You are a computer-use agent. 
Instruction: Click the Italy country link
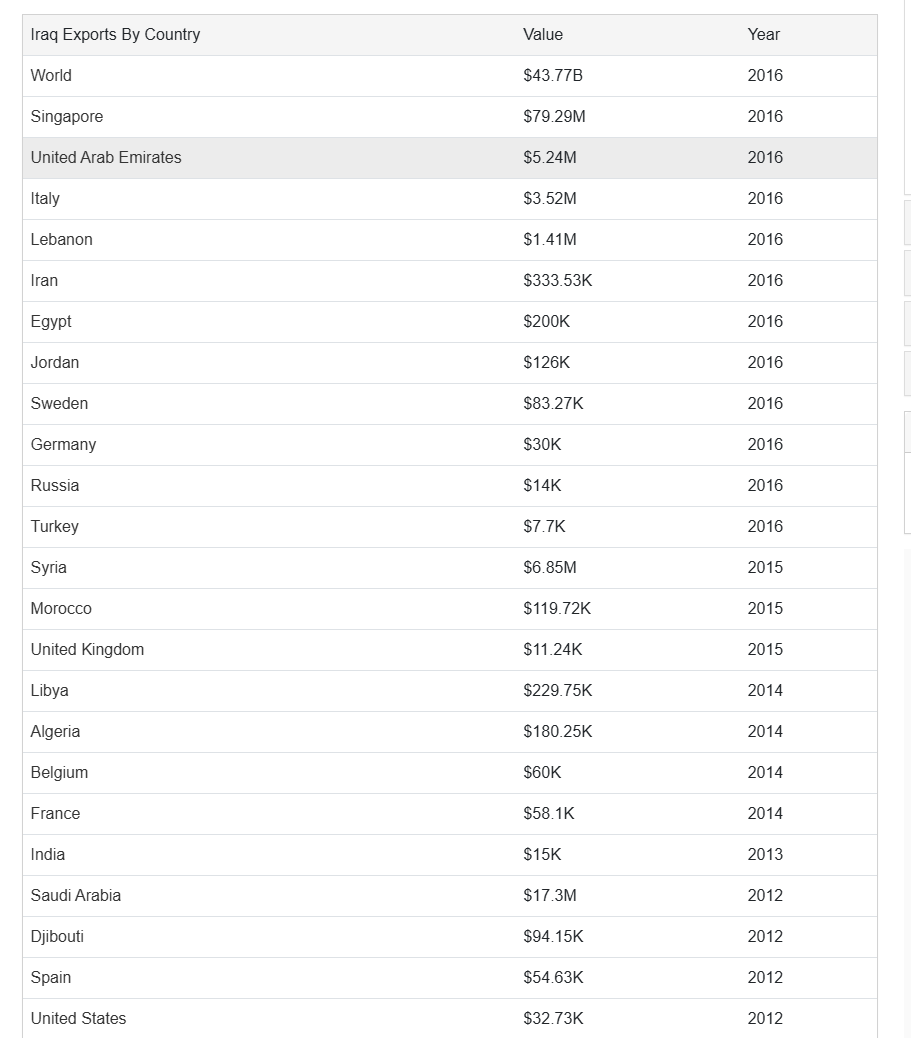click(x=45, y=199)
